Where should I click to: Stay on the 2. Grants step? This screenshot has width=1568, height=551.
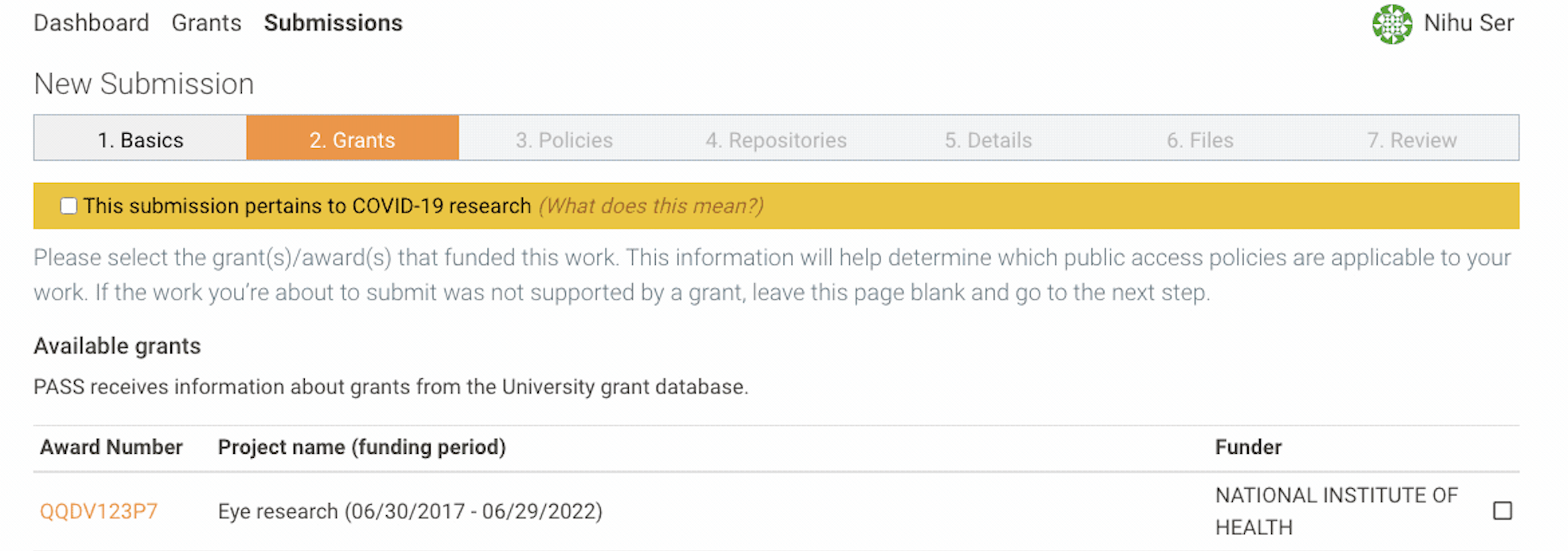[353, 139]
